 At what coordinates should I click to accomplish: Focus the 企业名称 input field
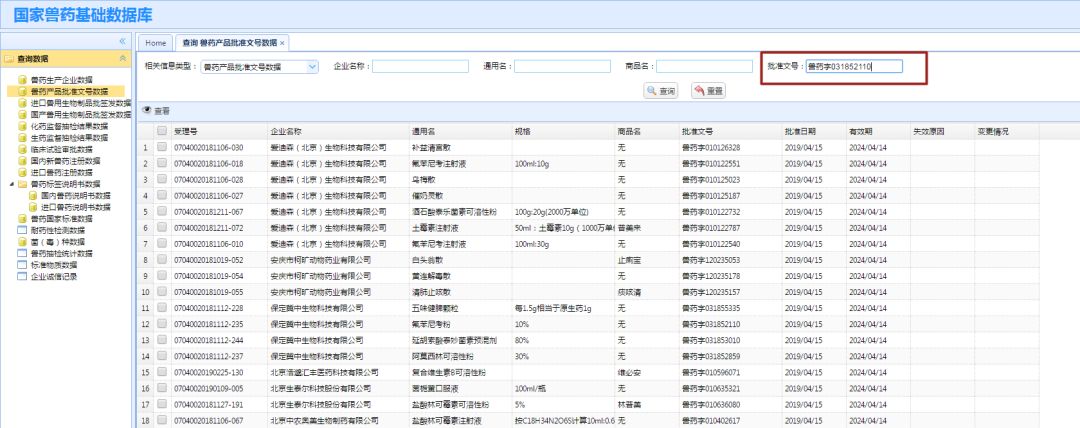(420, 67)
